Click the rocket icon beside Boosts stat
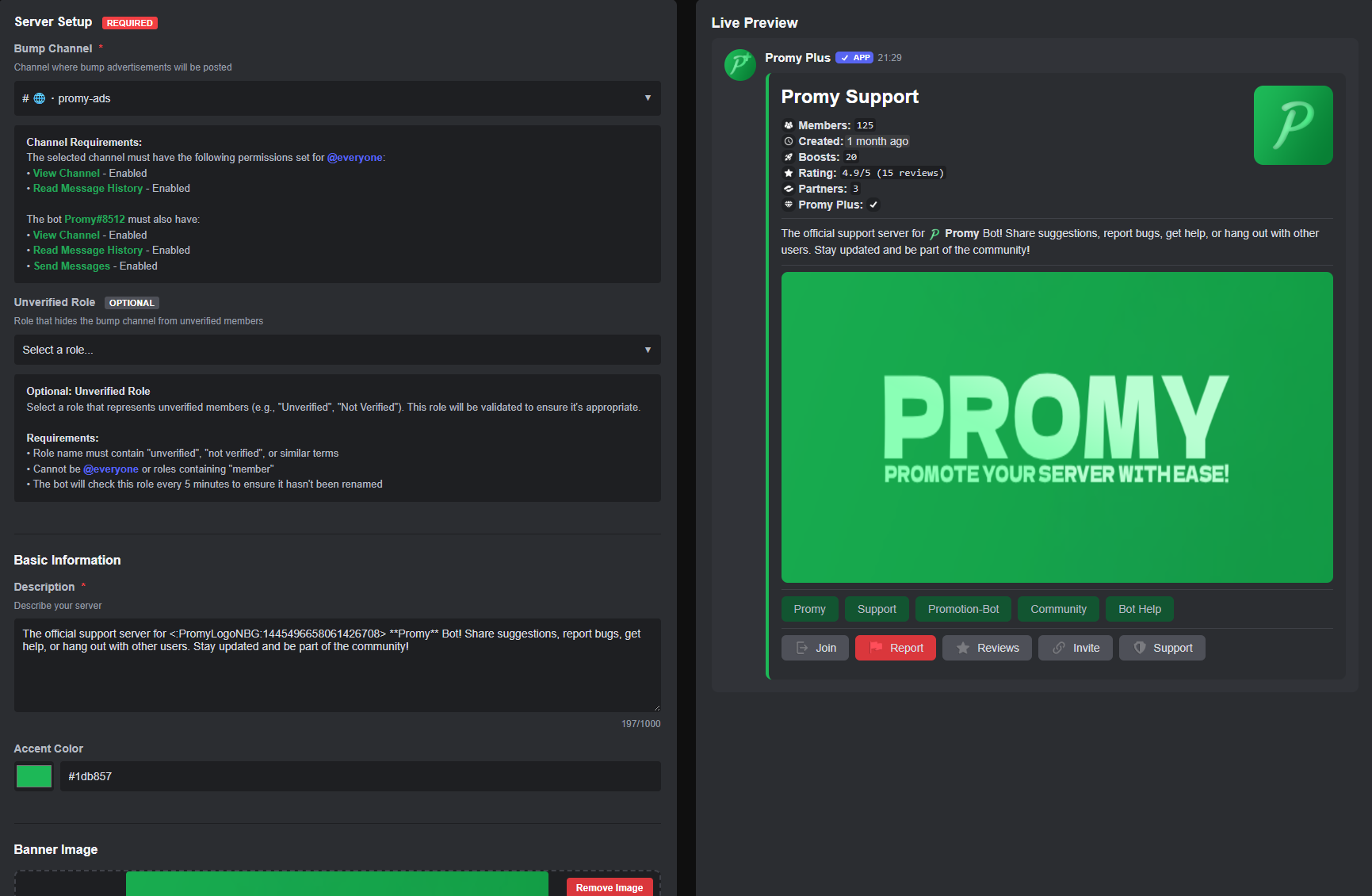The width and height of the screenshot is (1372, 896). tap(788, 157)
